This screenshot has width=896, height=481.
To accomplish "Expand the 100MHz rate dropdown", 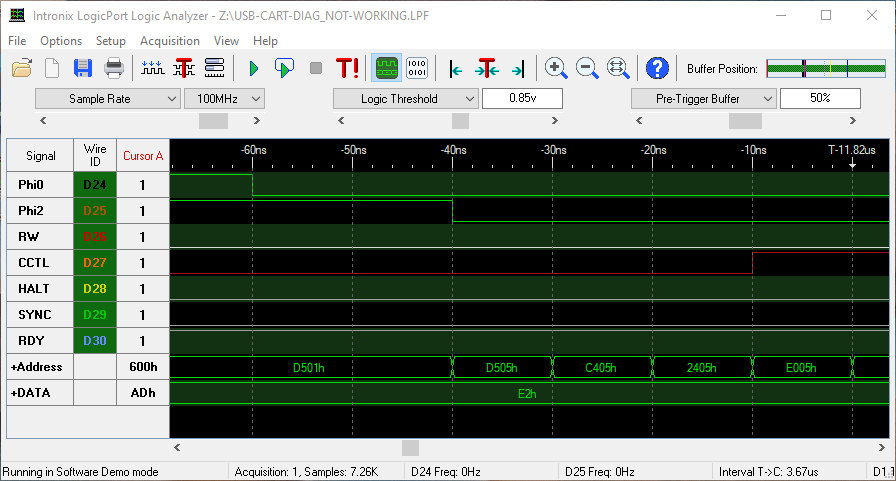I will [224, 99].
